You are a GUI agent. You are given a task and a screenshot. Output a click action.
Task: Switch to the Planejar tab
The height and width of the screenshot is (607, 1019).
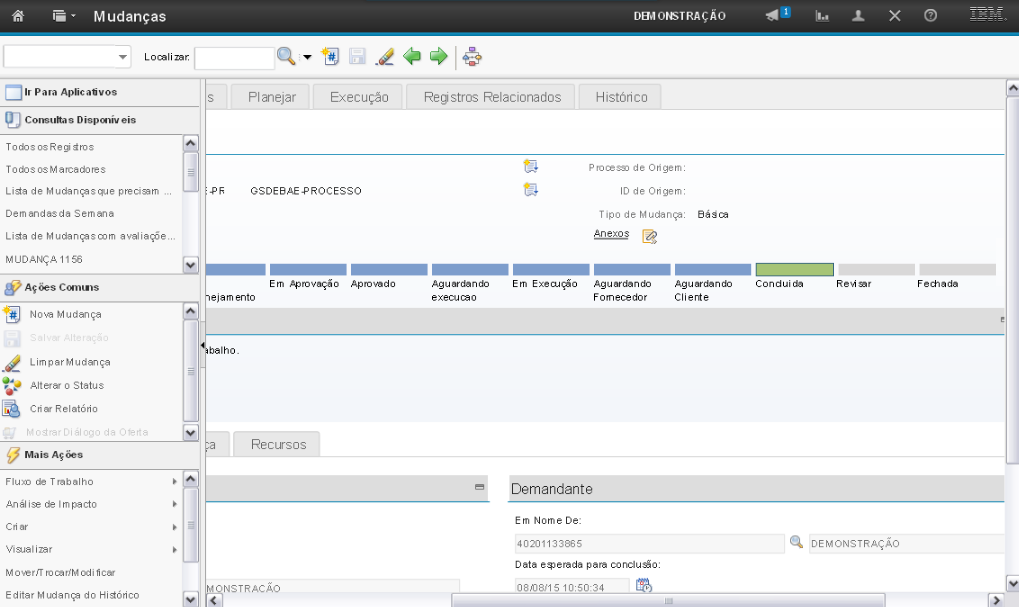(x=270, y=97)
